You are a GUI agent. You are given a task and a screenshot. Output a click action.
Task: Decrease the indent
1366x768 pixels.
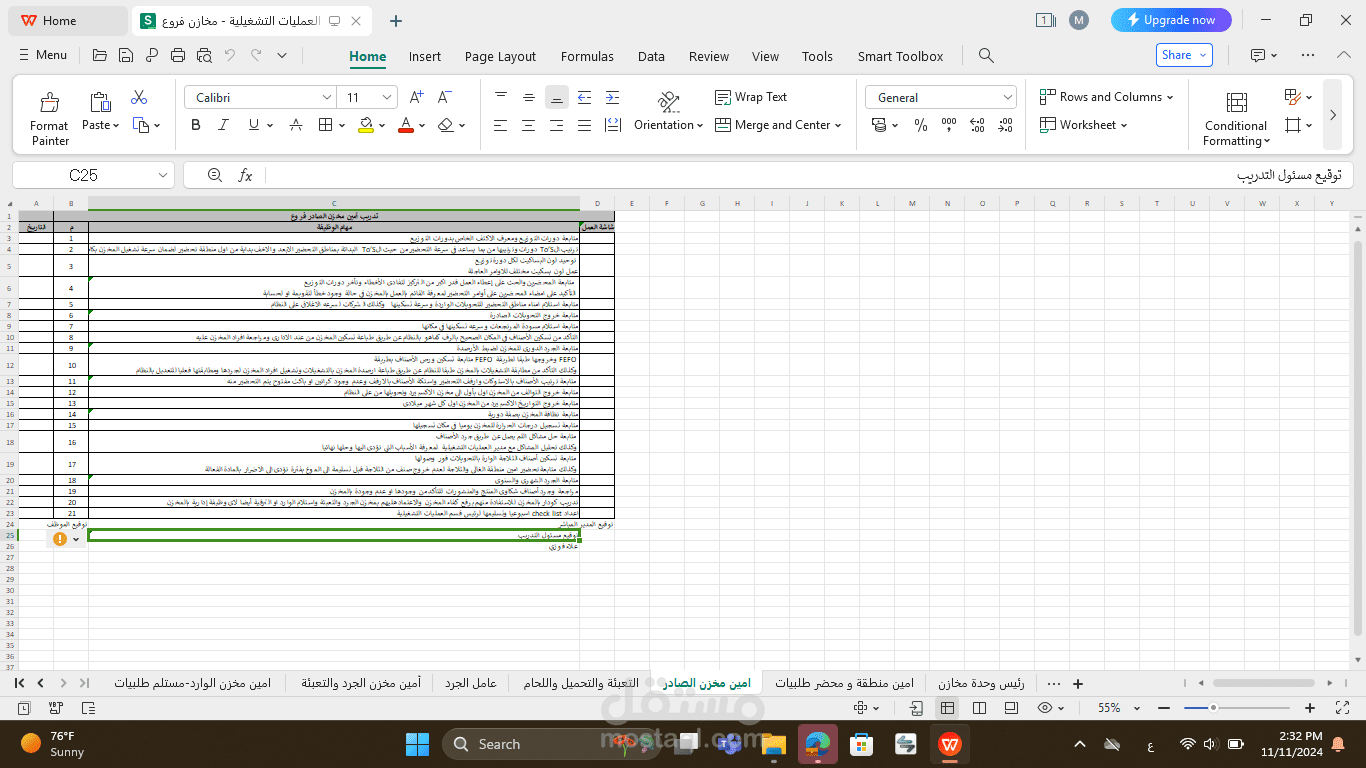pos(585,97)
